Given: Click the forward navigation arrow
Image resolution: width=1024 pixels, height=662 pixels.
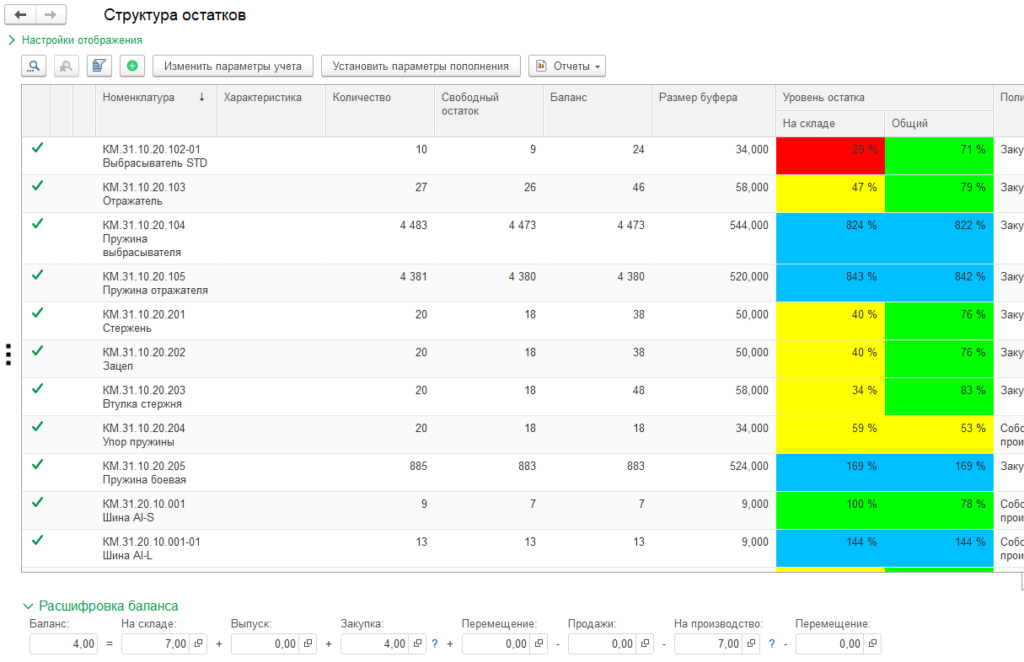Looking at the screenshot, I should pyautogui.click(x=51, y=15).
